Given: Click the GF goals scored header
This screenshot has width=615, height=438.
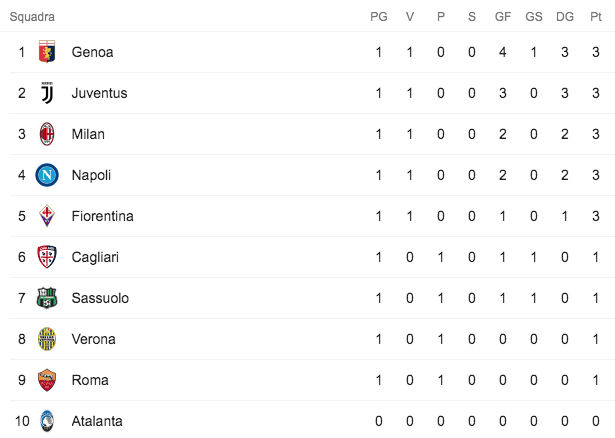Looking at the screenshot, I should coord(502,17).
